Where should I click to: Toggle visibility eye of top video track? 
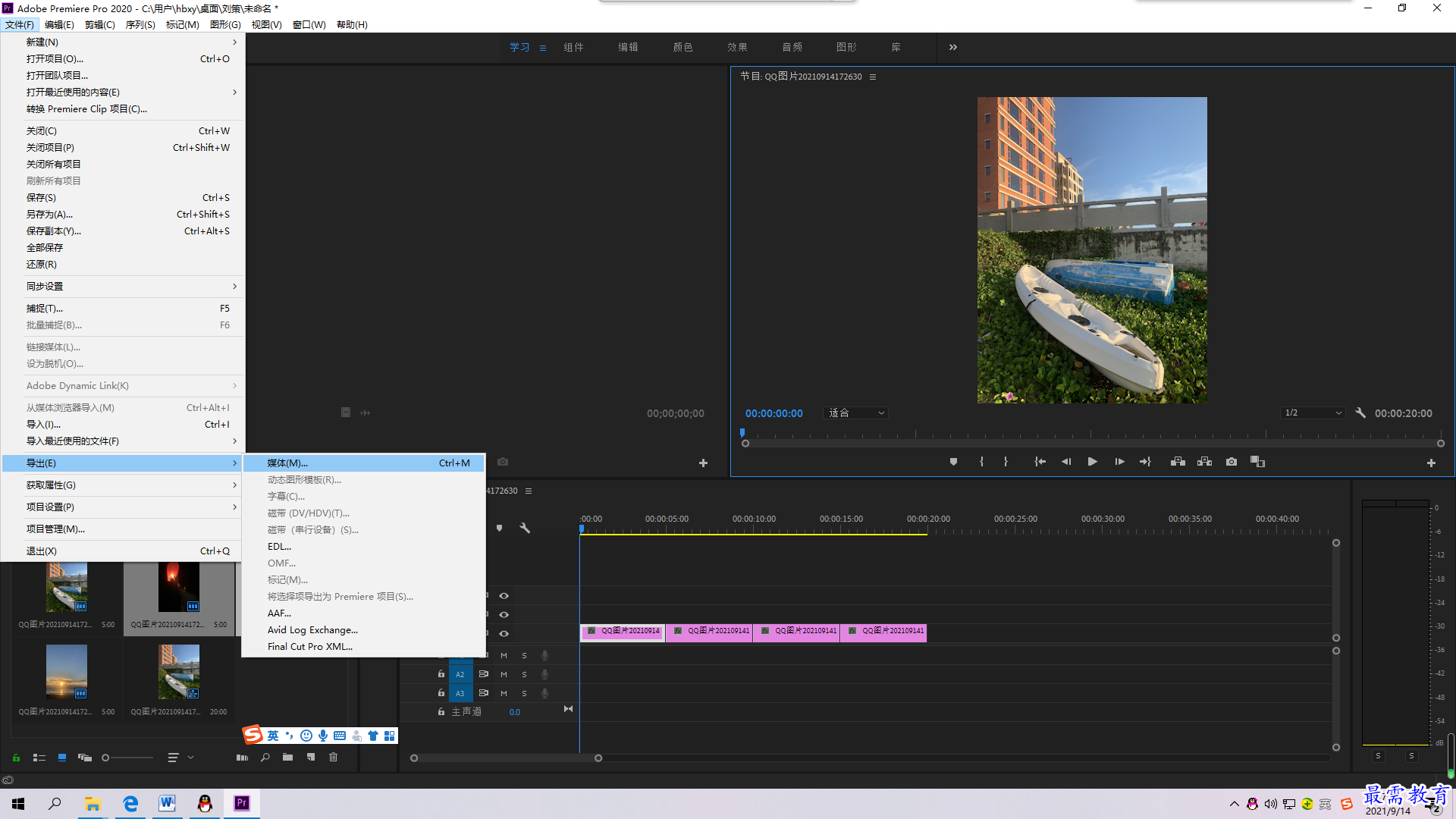tap(504, 596)
